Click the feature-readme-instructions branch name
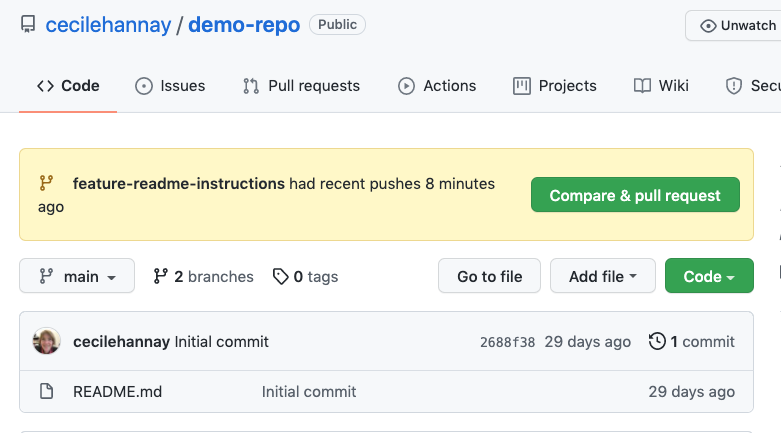Viewport: 781px width, 433px height. (179, 184)
